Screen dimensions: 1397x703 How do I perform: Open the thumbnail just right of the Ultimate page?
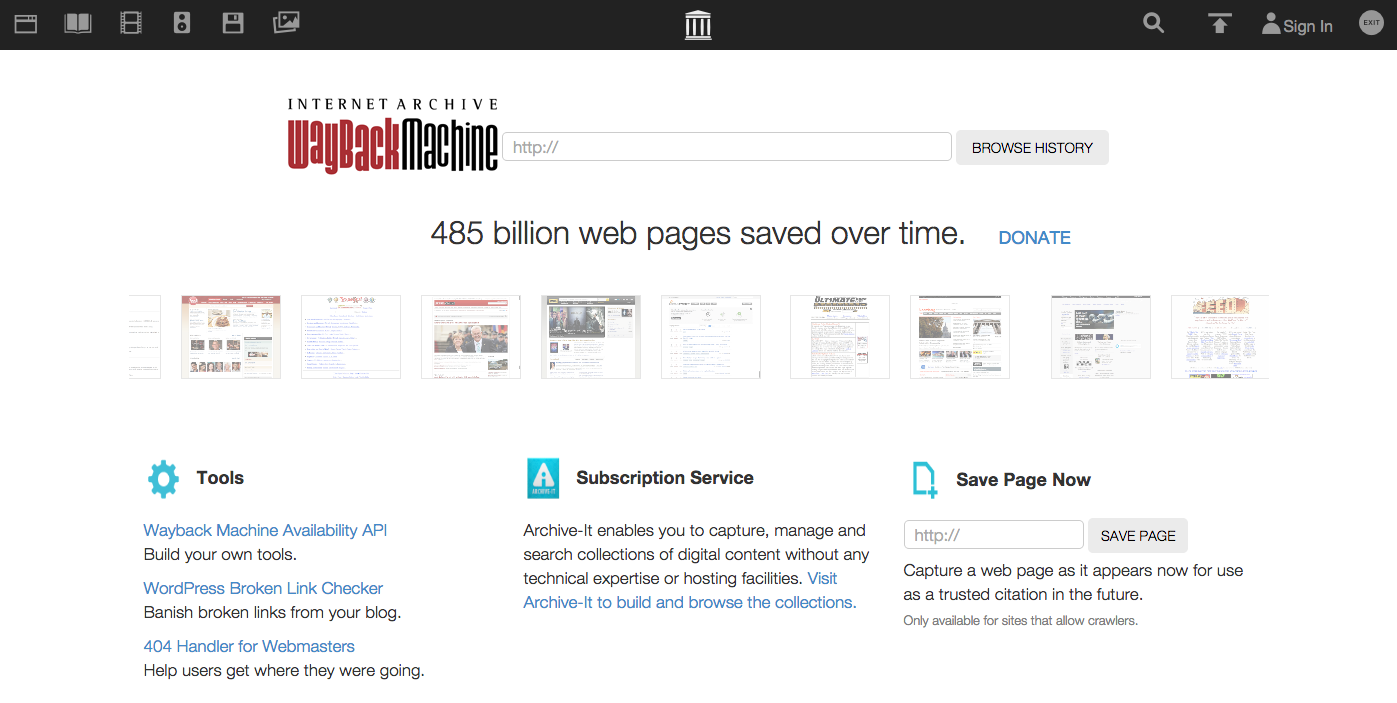960,337
